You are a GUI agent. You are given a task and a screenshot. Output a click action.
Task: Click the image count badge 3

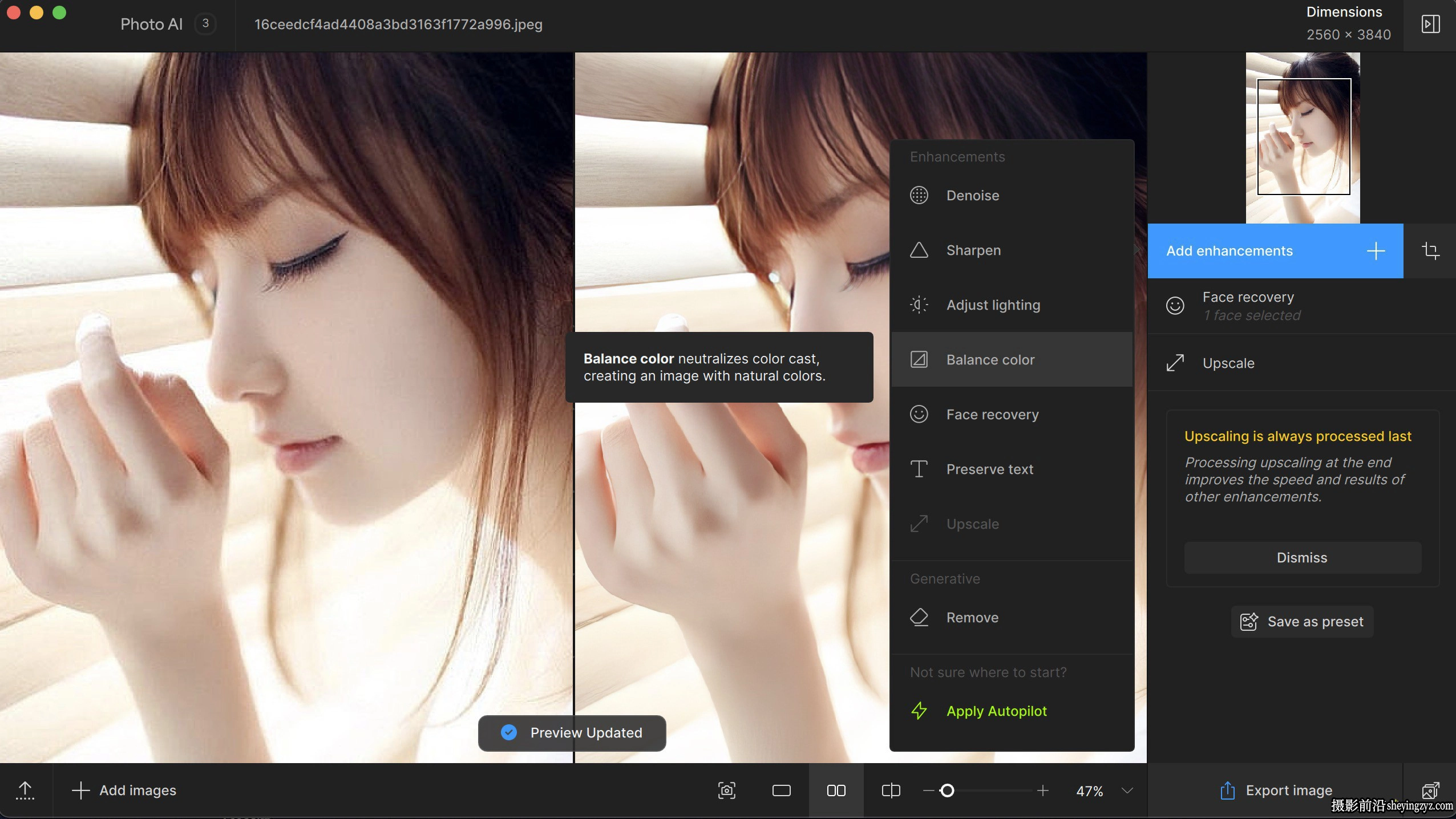[205, 24]
